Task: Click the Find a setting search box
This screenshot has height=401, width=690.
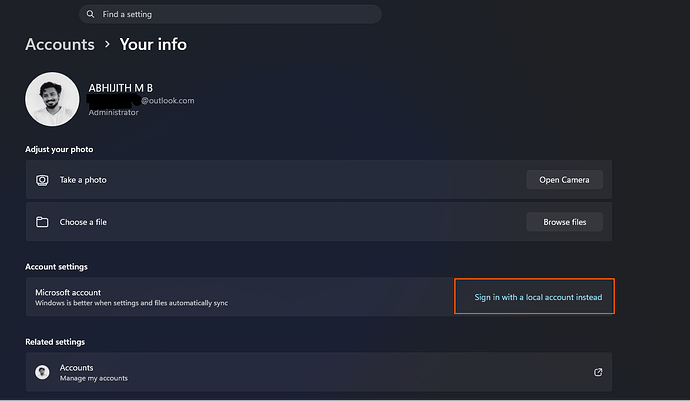Action: coord(230,14)
